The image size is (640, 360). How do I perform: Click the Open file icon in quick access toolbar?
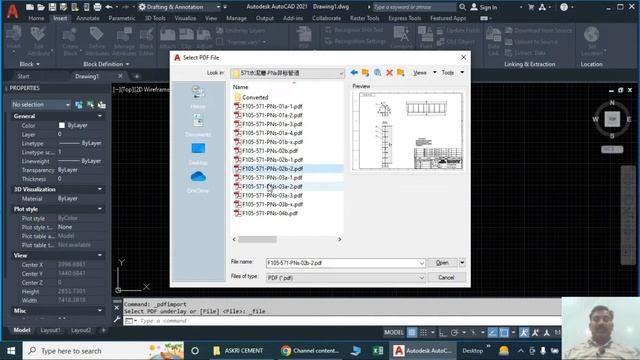tap(41, 7)
